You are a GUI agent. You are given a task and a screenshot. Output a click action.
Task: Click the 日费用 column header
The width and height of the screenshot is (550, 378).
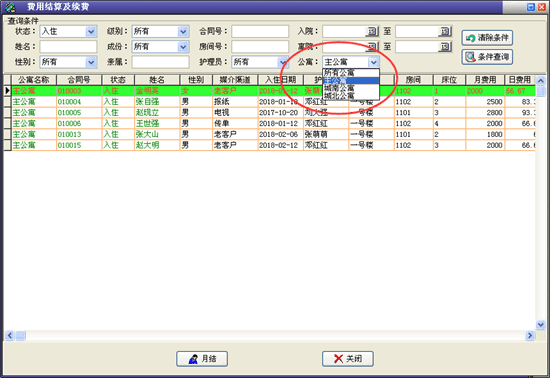520,80
